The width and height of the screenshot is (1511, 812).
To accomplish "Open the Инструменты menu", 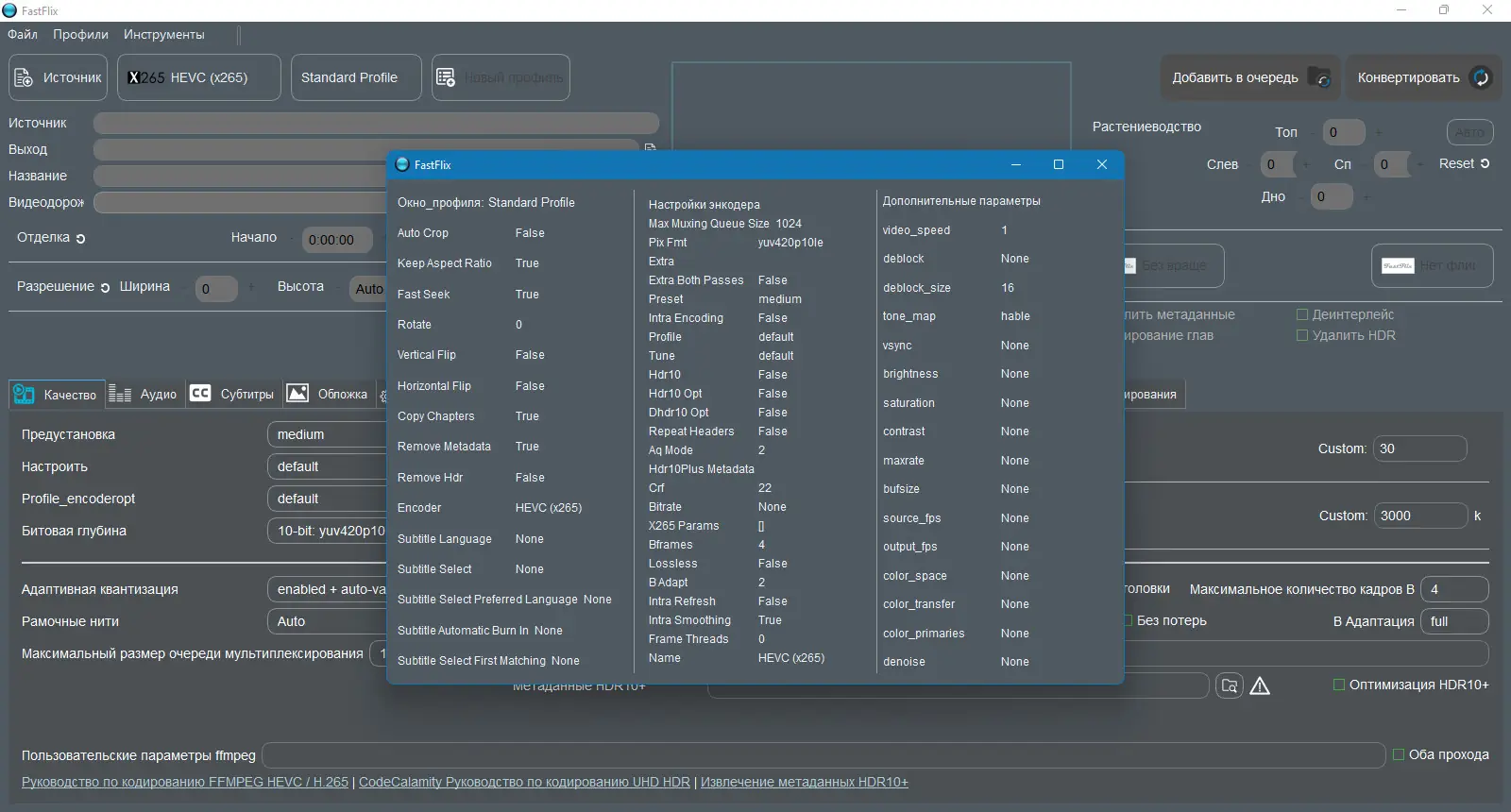I will [163, 34].
